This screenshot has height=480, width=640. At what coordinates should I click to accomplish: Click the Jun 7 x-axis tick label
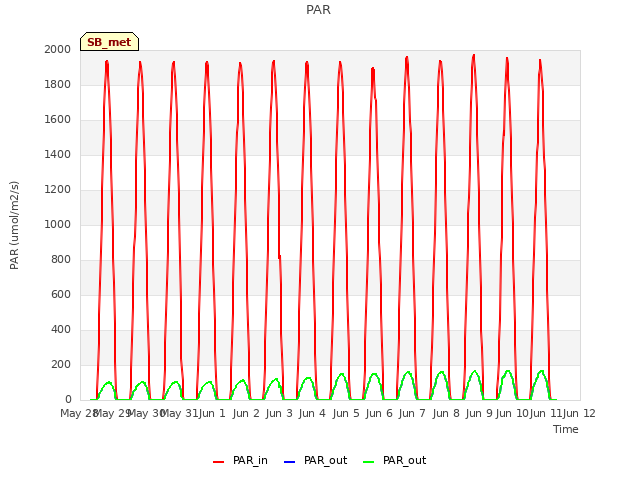pyautogui.click(x=412, y=413)
